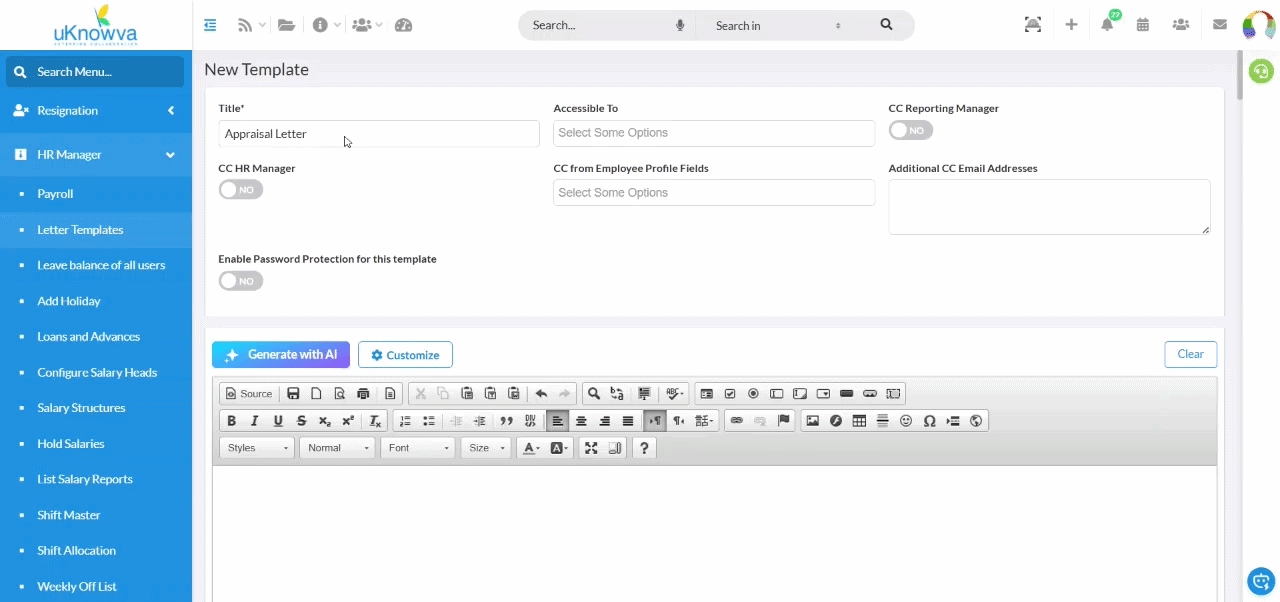Insert a table in editor
Screen dimensions: 1280x602
[x=859, y=421]
